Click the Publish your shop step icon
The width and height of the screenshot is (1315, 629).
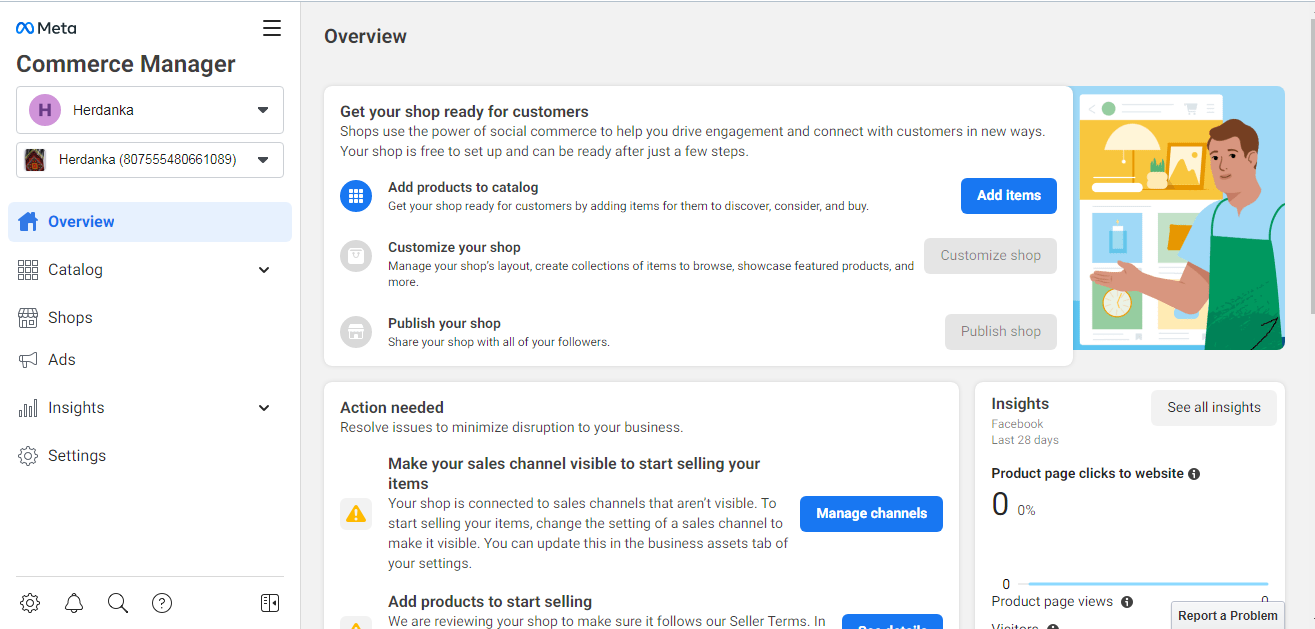[356, 332]
